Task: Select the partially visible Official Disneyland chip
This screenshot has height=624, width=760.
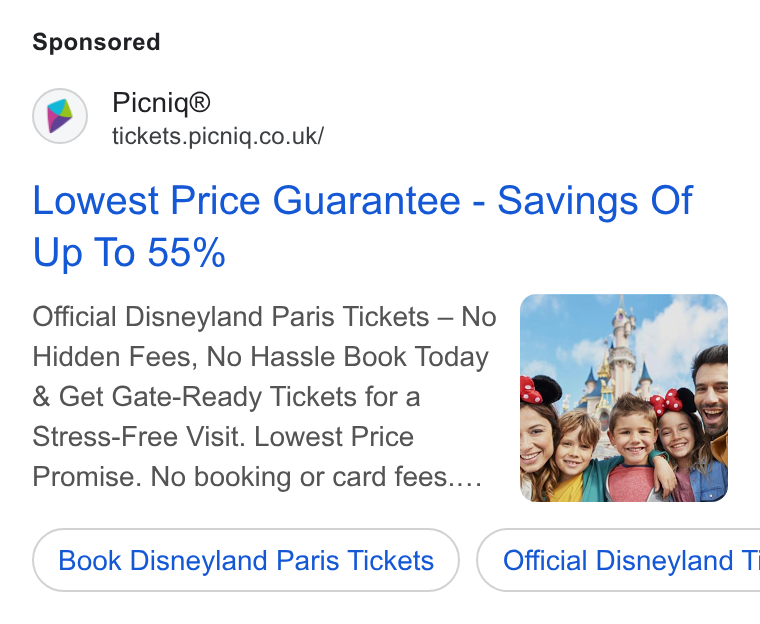Action: (x=618, y=560)
